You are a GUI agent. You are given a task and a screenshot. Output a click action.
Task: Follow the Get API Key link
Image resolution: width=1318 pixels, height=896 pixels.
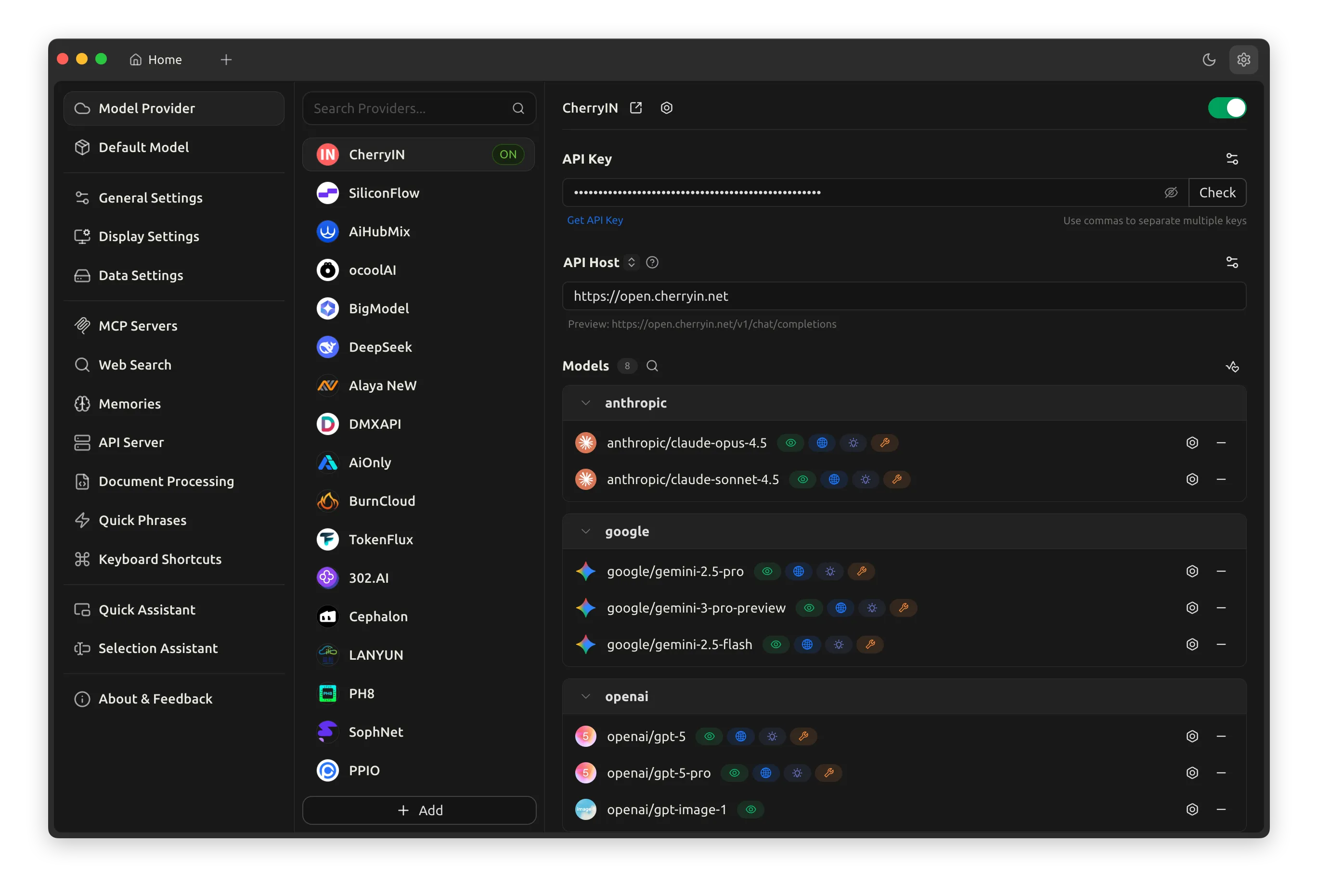[x=594, y=220]
